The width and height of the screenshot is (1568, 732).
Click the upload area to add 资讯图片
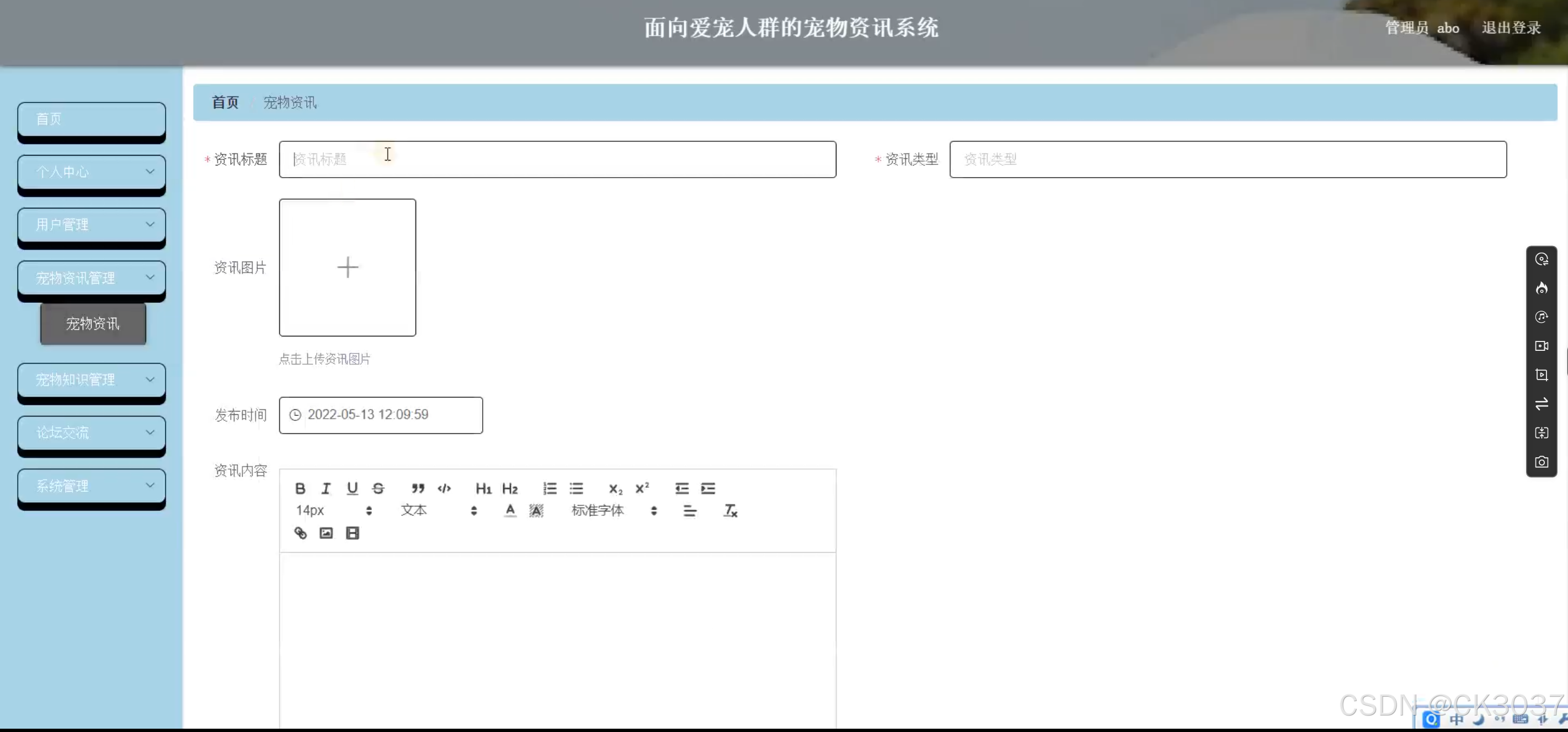pos(347,267)
